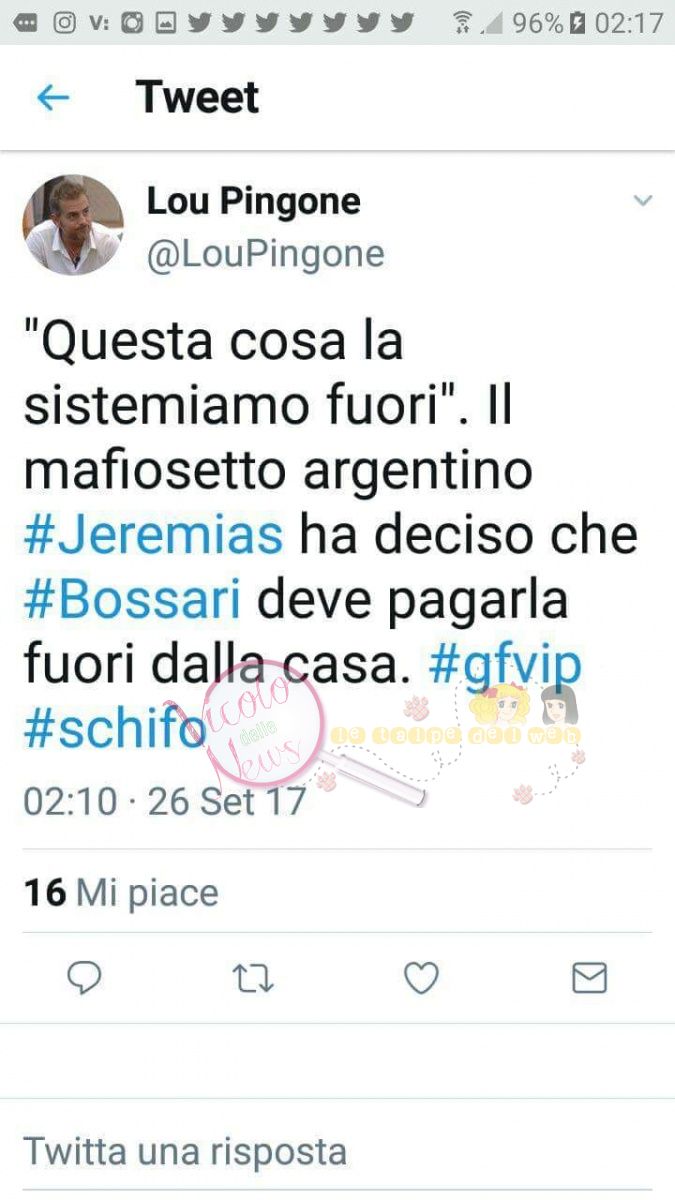Tap the battery indicator in status bar

pyautogui.click(x=577, y=22)
